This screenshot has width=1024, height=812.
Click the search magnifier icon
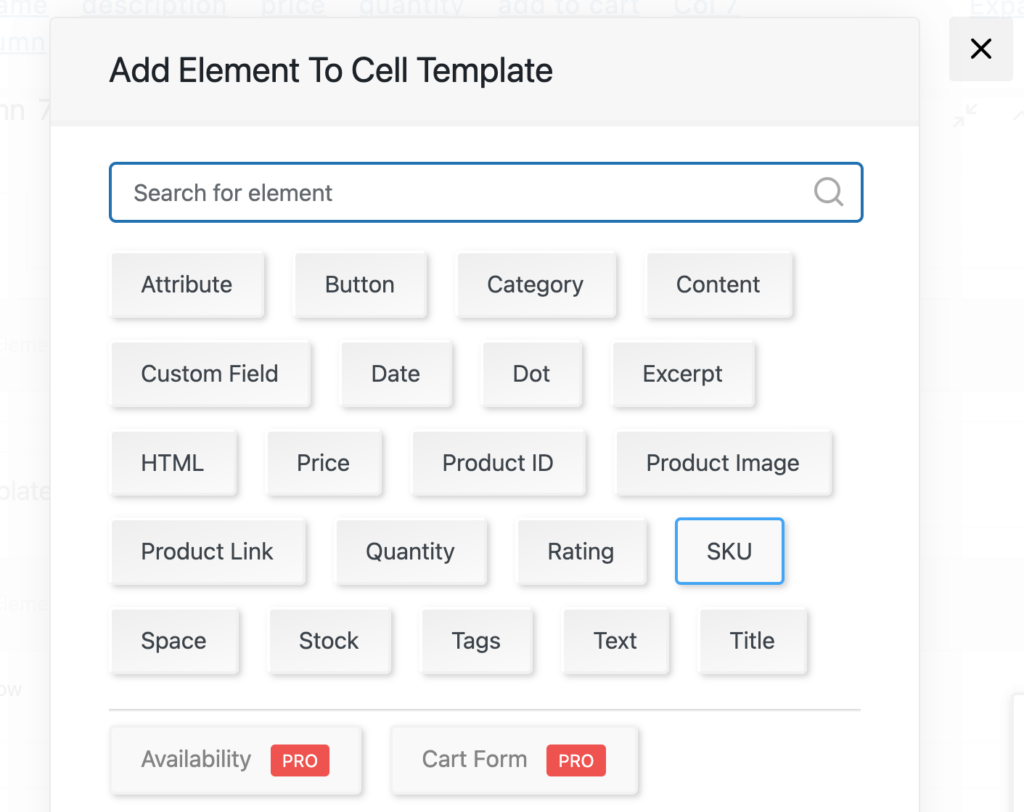pyautogui.click(x=829, y=192)
